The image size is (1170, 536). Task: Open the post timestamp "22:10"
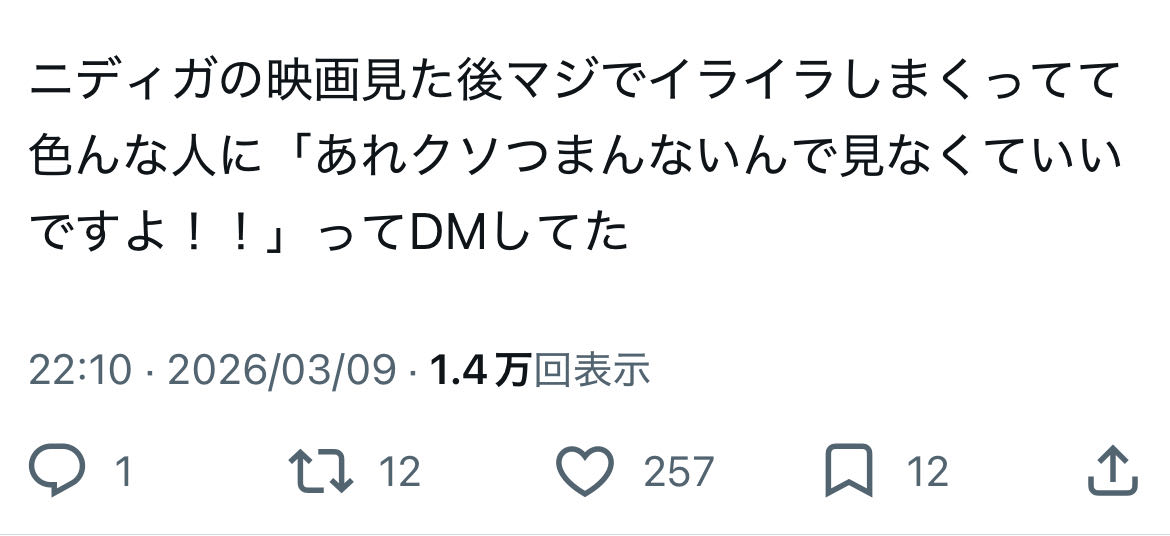tap(81, 370)
